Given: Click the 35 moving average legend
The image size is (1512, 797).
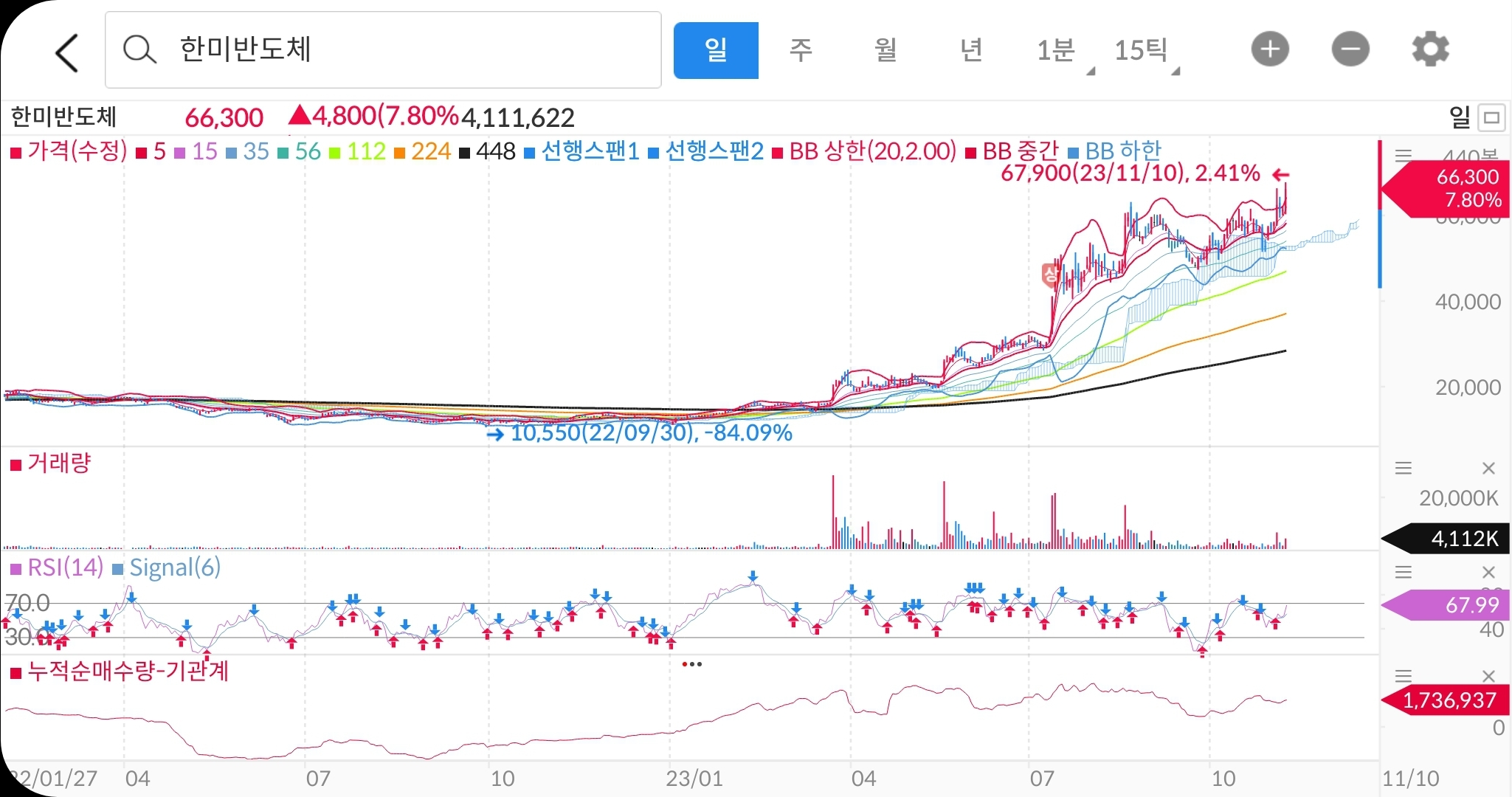Looking at the screenshot, I should [248, 152].
